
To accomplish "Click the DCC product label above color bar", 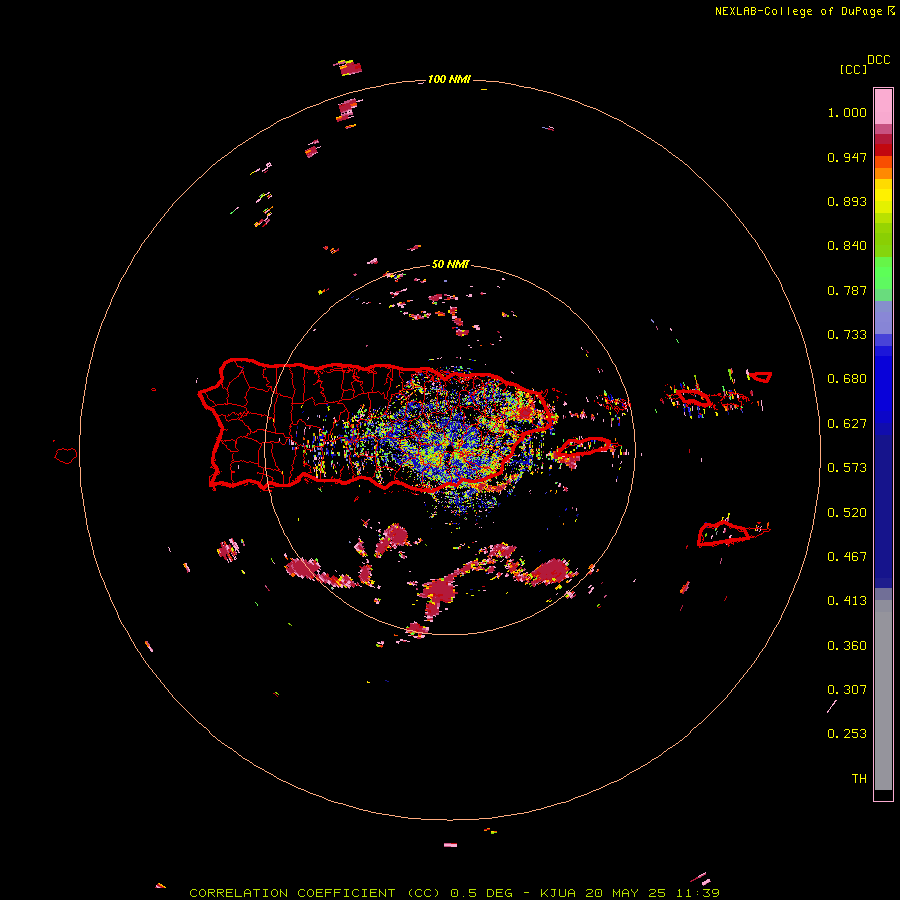I will click(x=878, y=60).
